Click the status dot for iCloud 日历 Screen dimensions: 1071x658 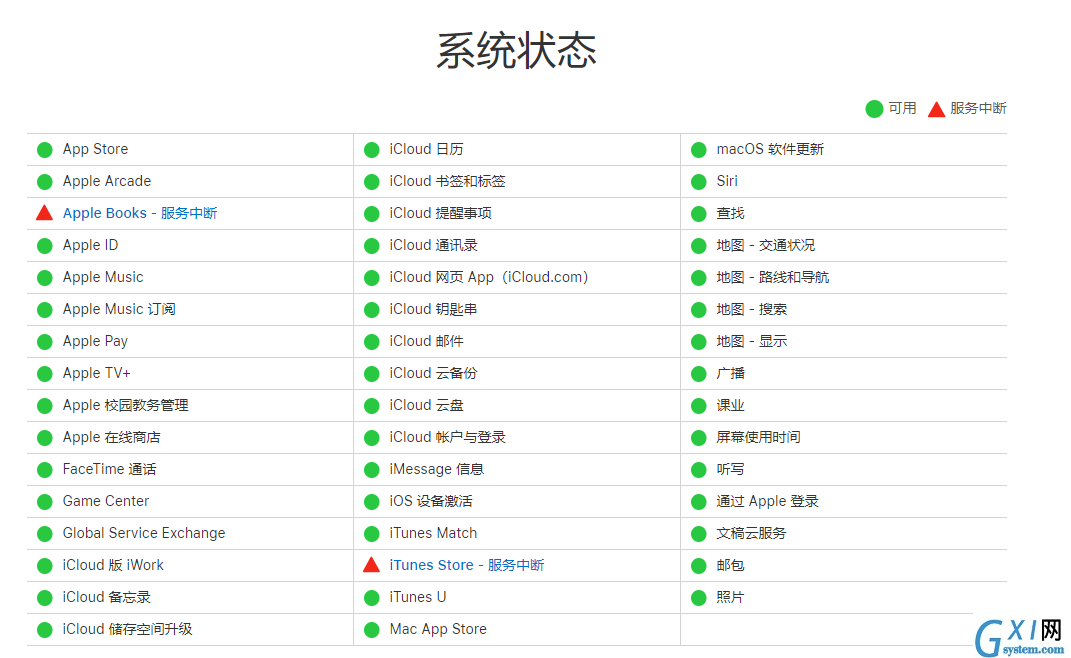[372, 150]
